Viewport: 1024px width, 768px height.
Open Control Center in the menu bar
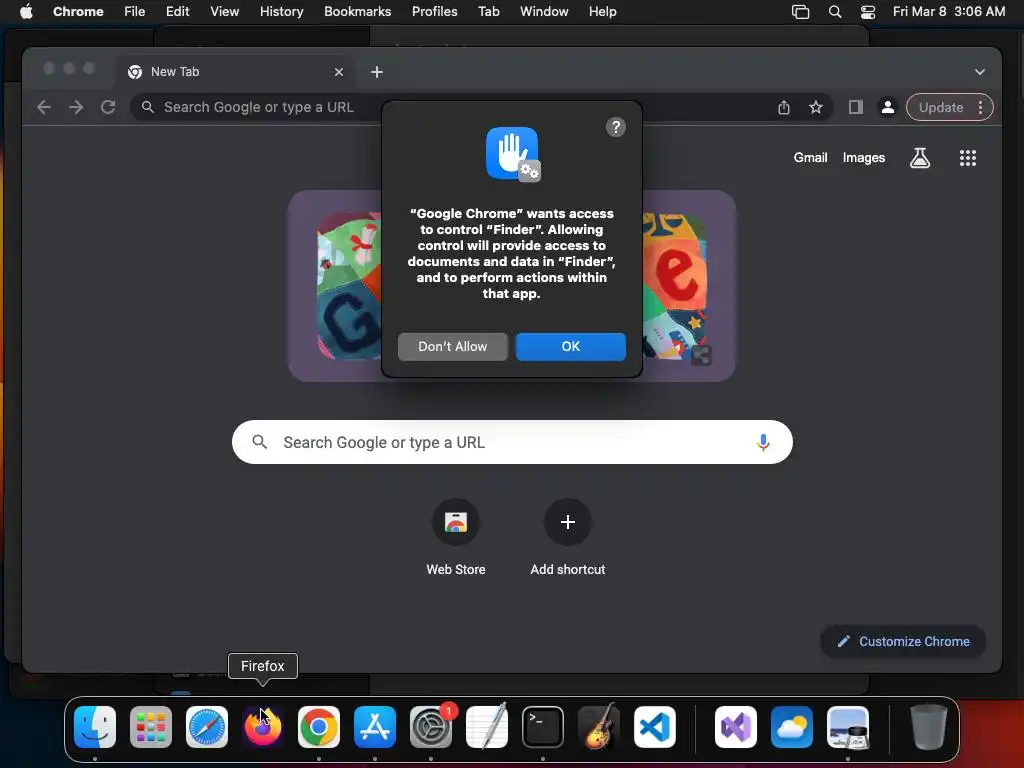867,12
